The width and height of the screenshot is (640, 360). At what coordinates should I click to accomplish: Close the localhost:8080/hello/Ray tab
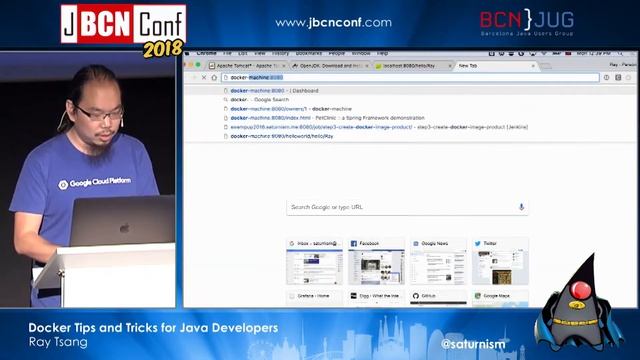[x=450, y=66]
